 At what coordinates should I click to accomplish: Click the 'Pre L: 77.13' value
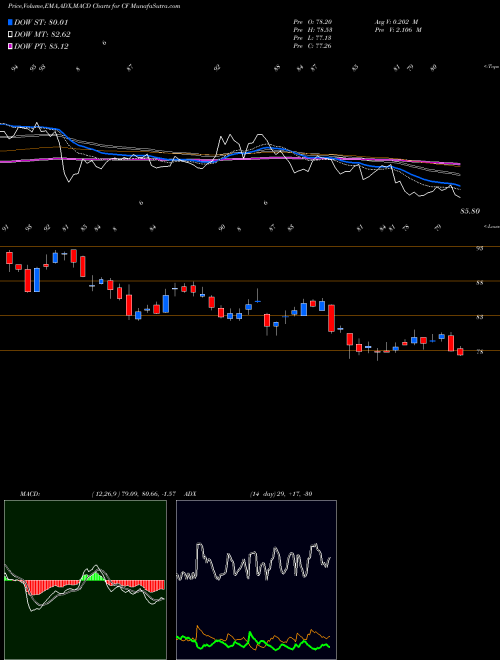coord(313,38)
